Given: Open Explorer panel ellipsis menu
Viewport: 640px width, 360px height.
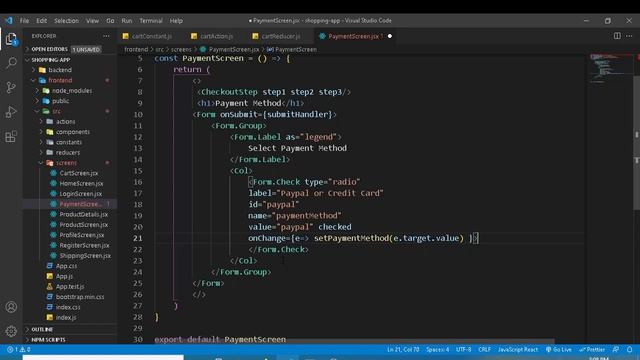Looking at the screenshot, I should tap(106, 36).
